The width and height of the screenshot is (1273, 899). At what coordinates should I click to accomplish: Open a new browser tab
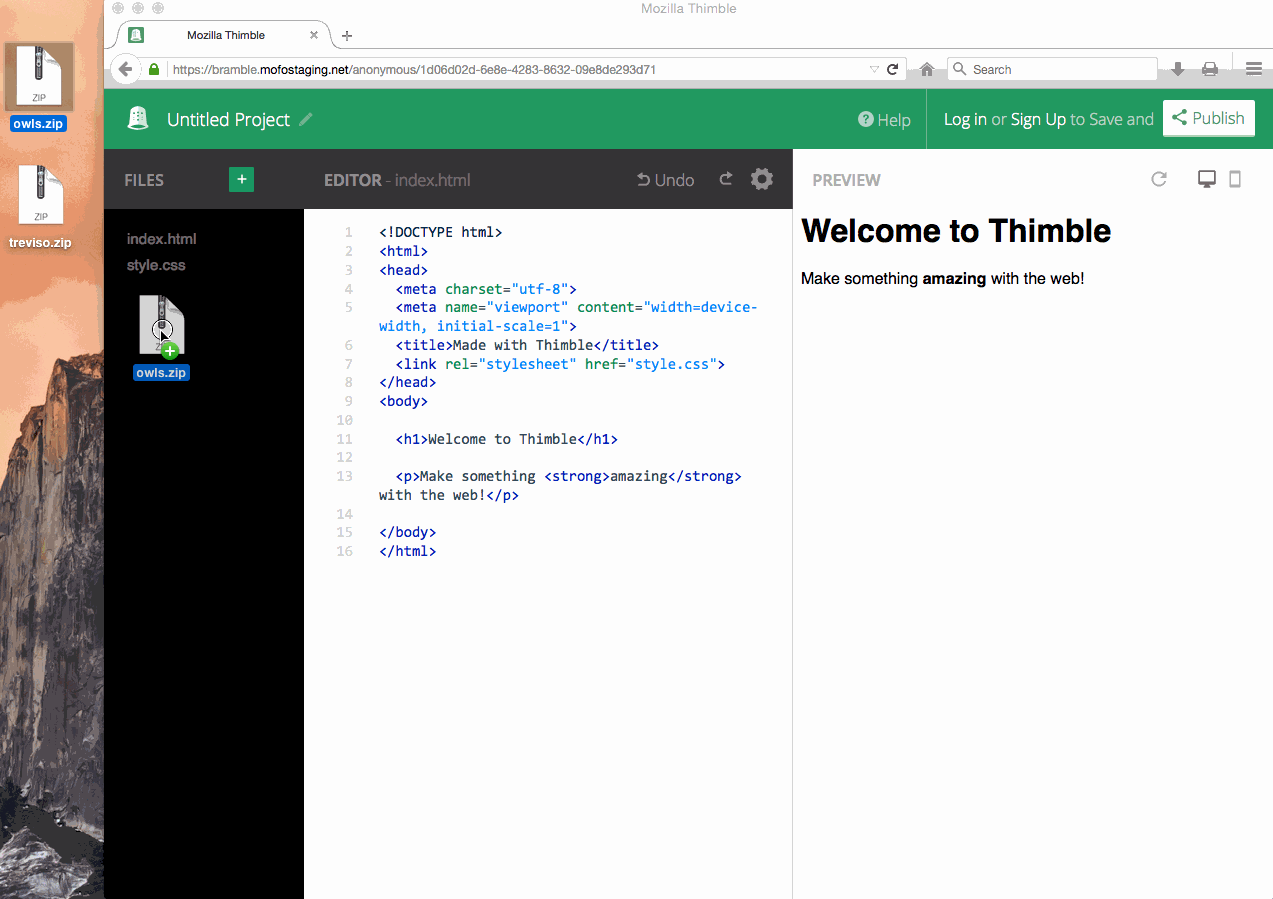(347, 35)
